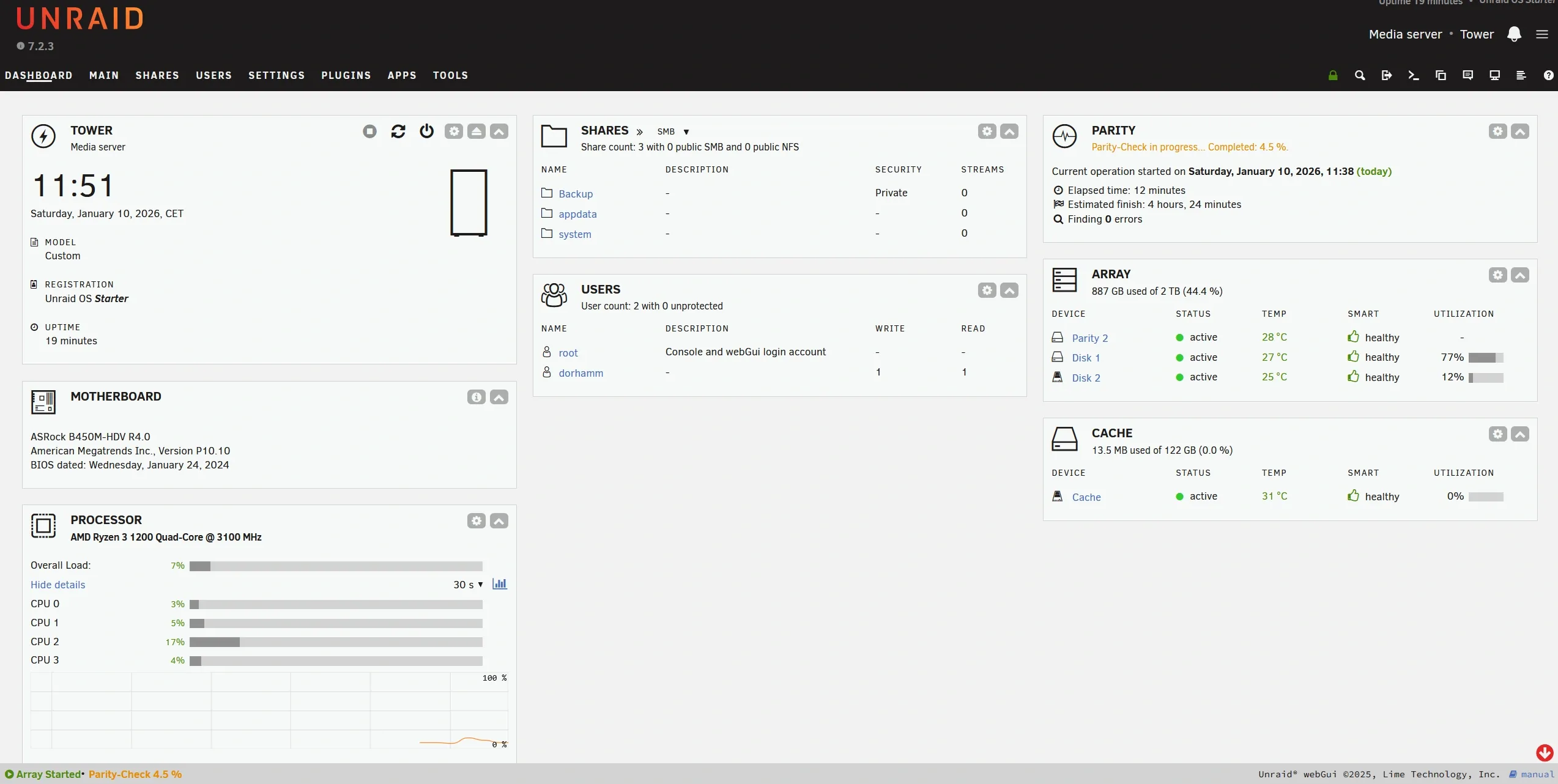Open the notifications bell icon

1514,34
